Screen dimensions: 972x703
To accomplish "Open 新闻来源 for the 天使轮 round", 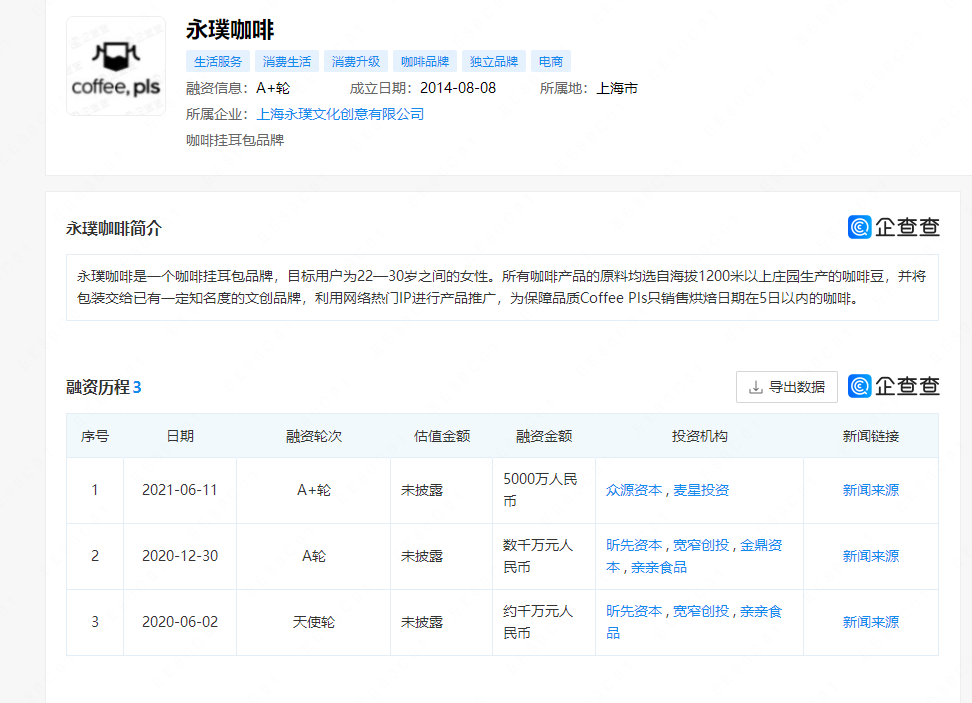I will point(869,621).
